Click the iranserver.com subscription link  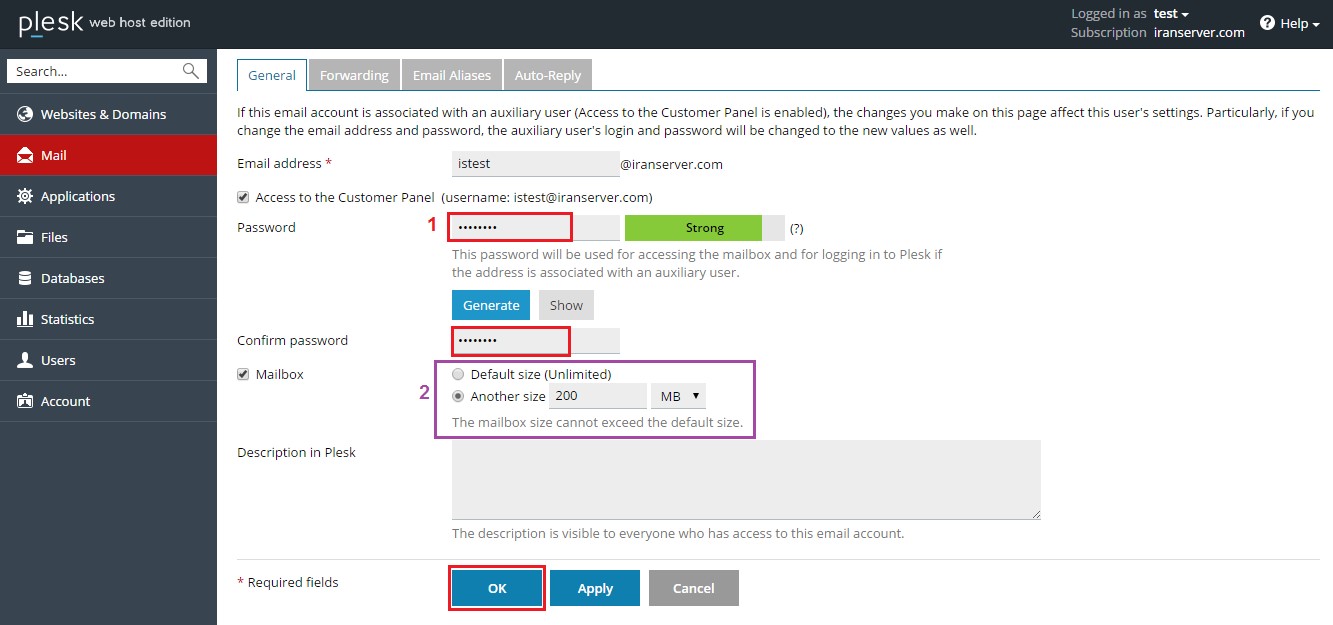click(x=1198, y=32)
